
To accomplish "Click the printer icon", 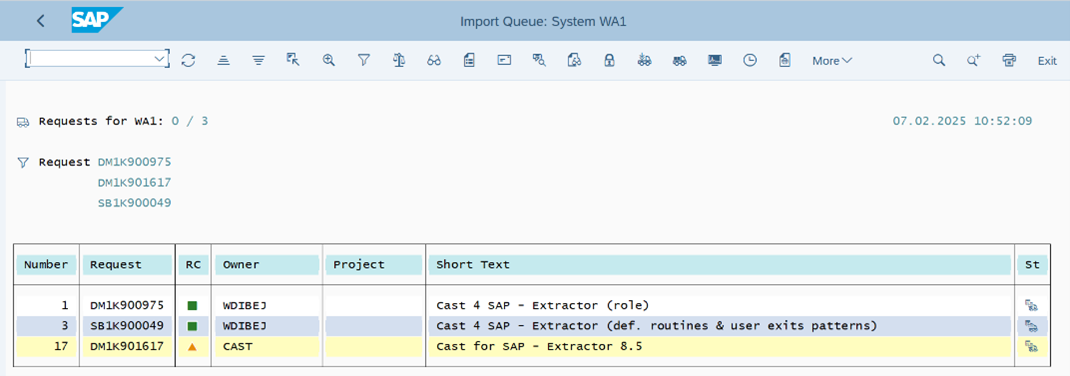I will (x=1009, y=60).
